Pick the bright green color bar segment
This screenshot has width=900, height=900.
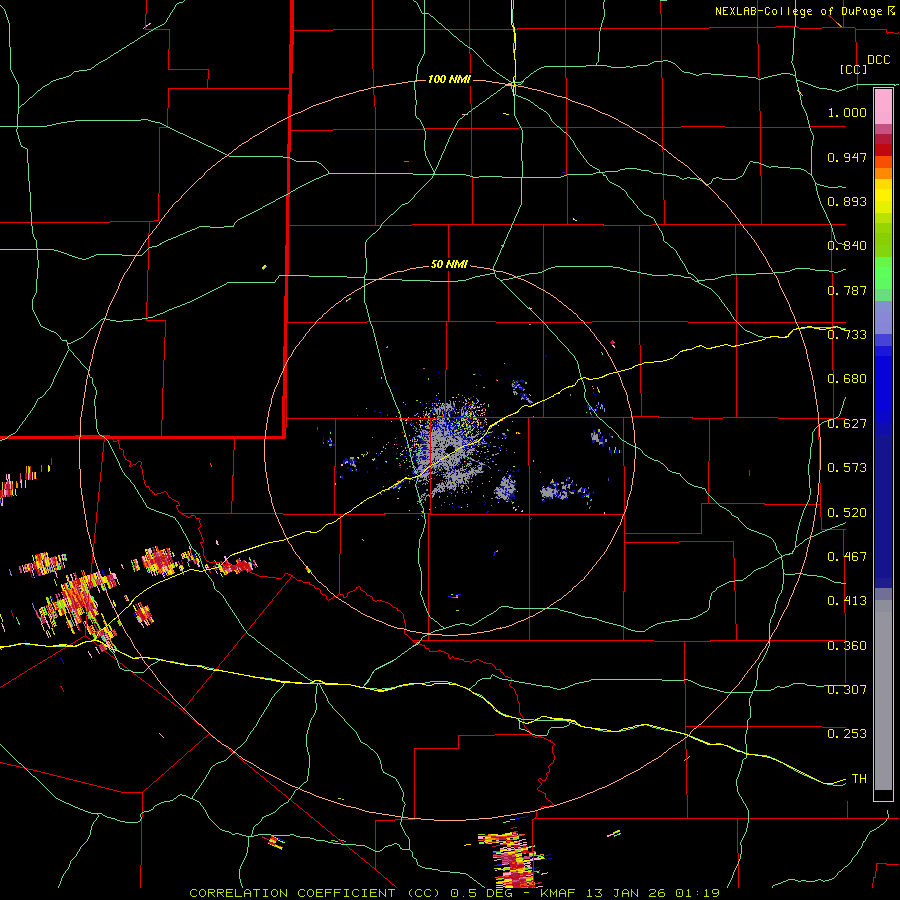pos(883,273)
